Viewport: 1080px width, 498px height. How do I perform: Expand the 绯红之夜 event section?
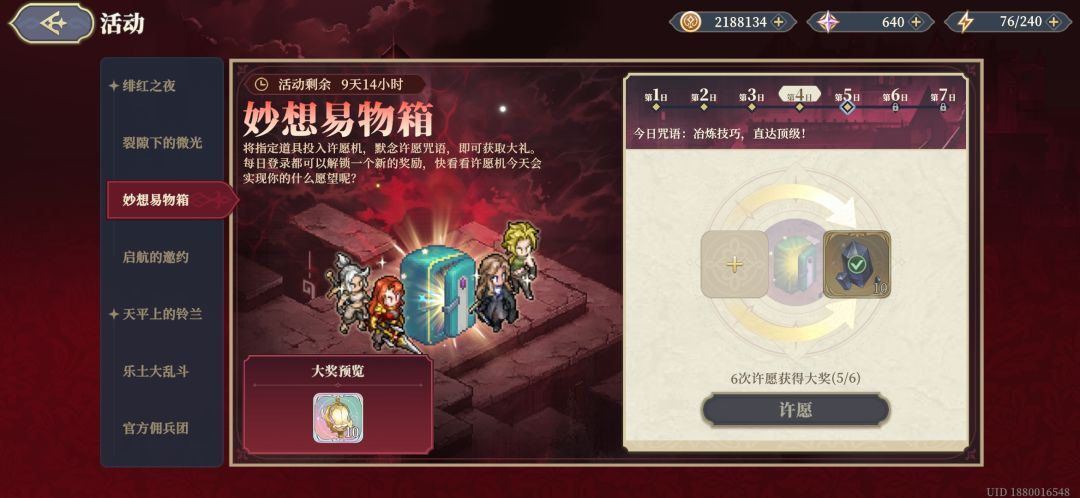point(143,86)
